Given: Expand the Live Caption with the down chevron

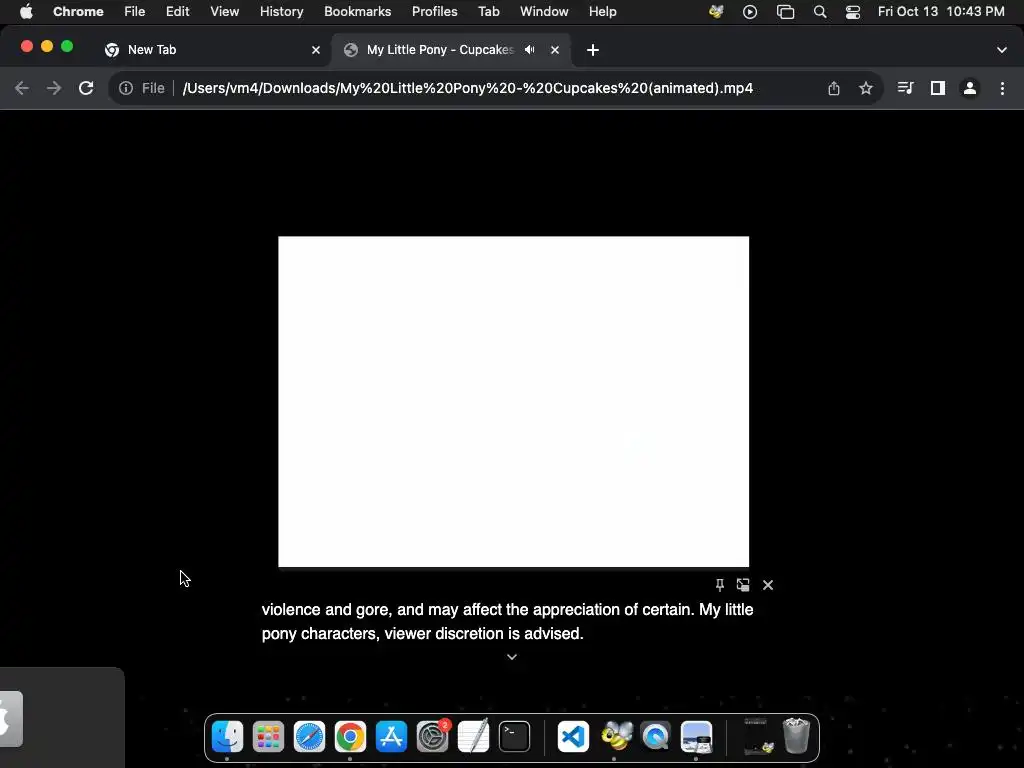Looking at the screenshot, I should [x=512, y=657].
